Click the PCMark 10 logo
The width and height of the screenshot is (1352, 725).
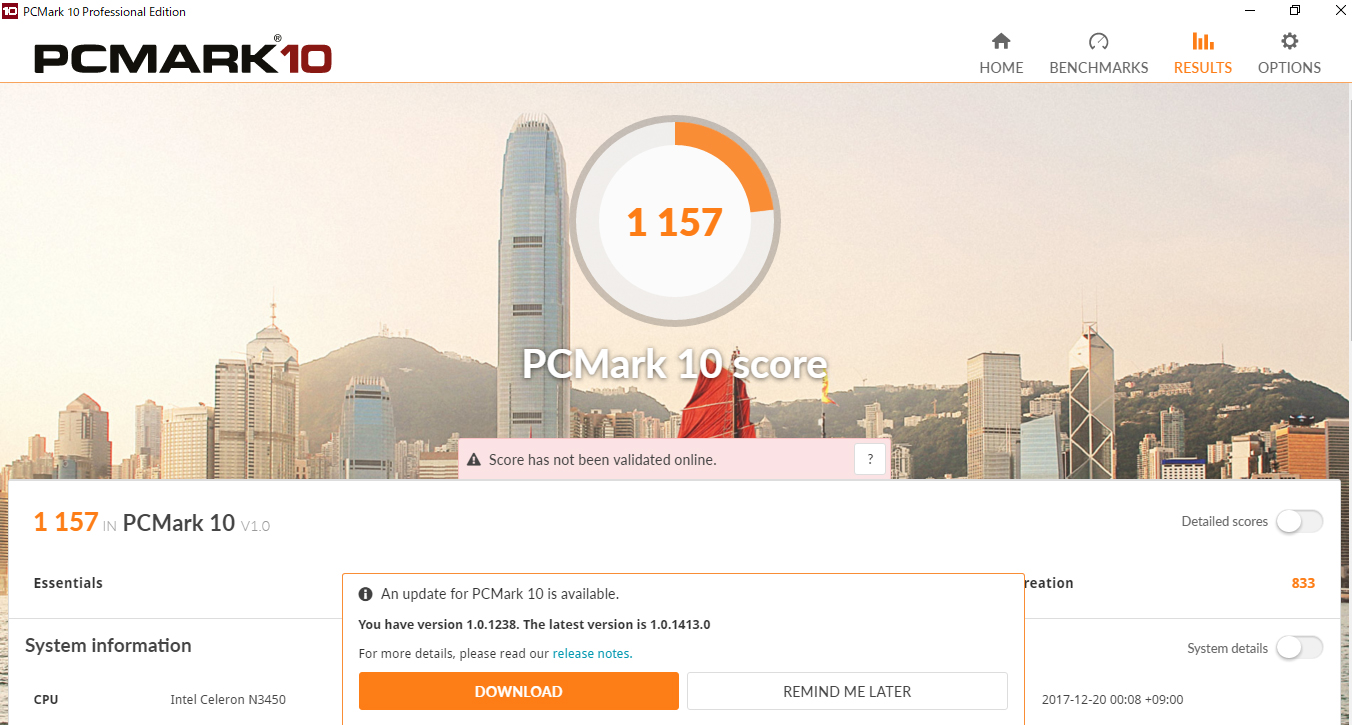[183, 58]
